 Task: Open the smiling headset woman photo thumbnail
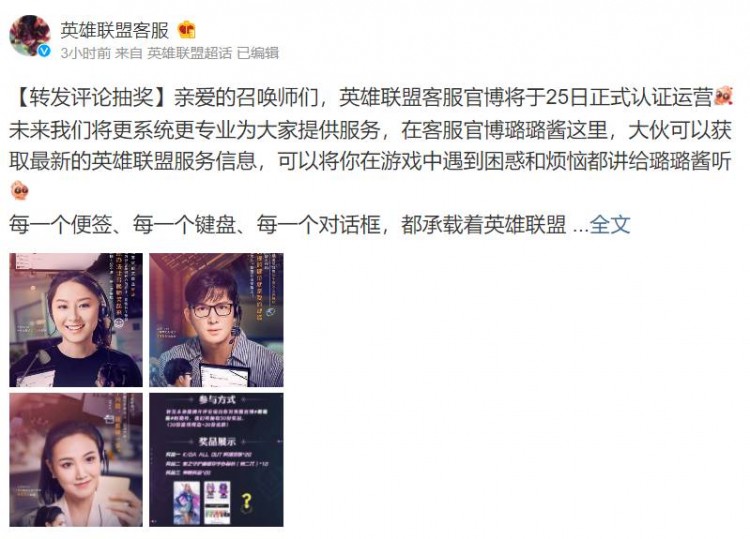tap(76, 320)
